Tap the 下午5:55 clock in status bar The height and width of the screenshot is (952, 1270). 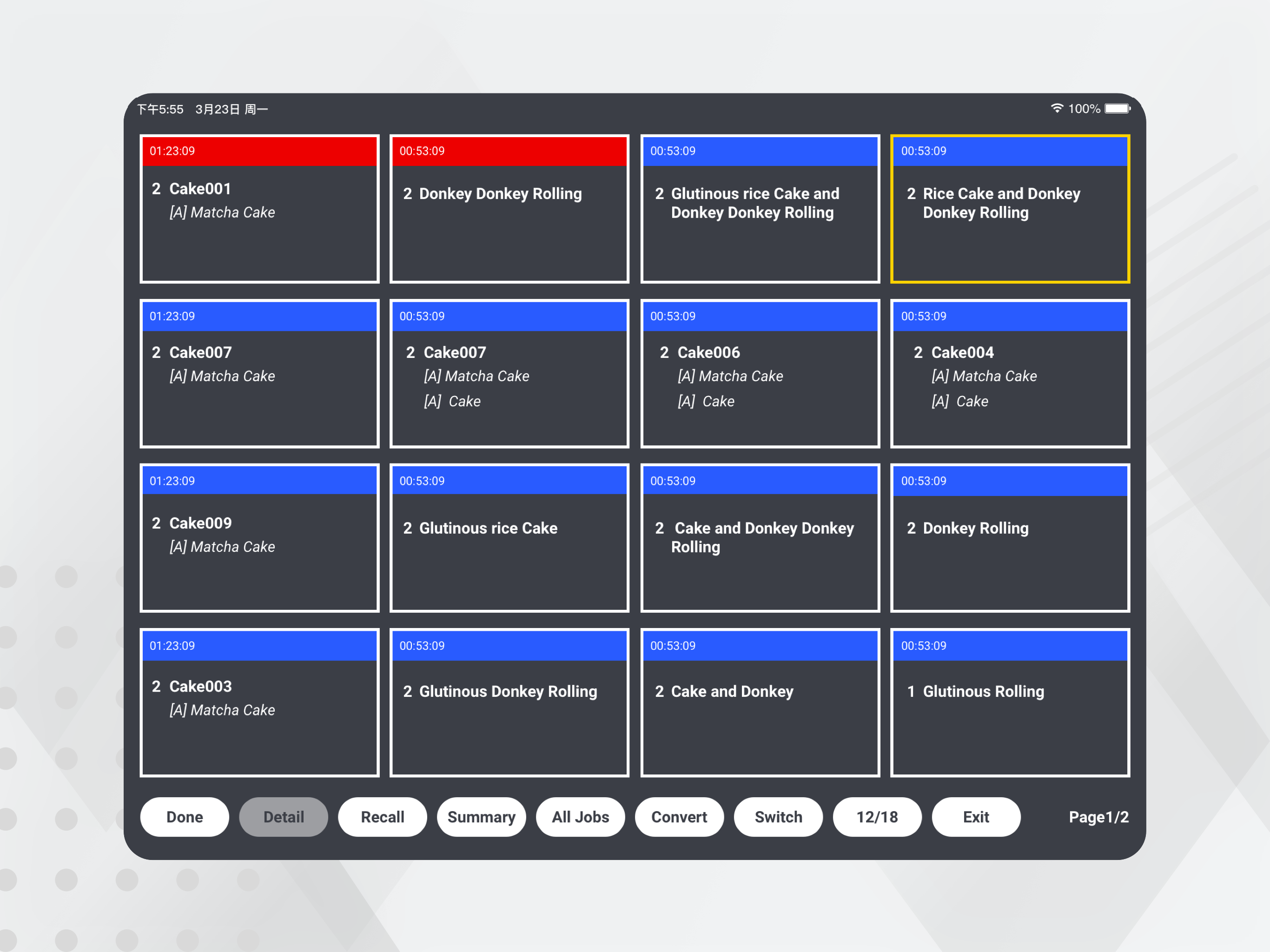pyautogui.click(x=160, y=109)
